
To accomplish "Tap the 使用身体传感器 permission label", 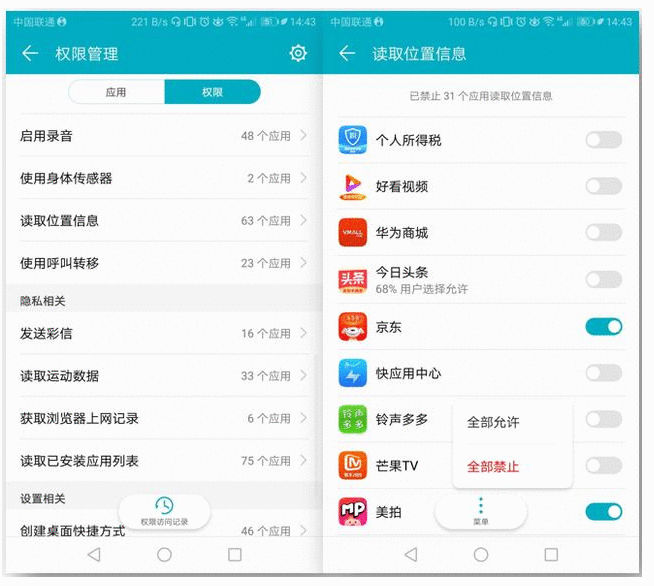I will tap(66, 179).
